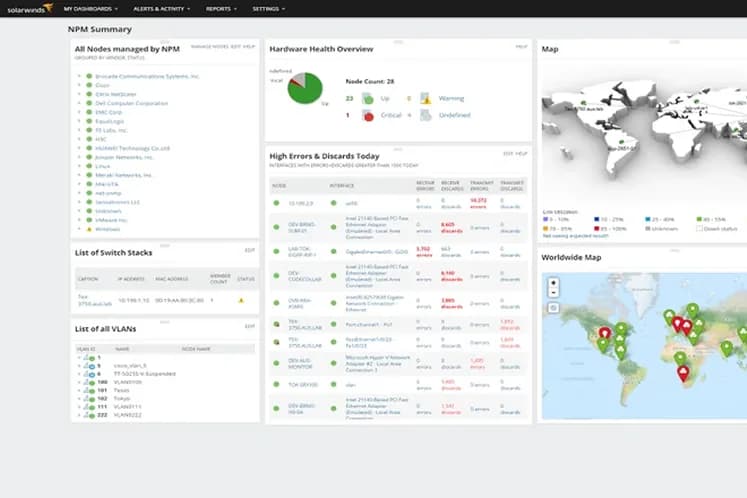Click green status icon next to Juniper Networks
Screen dimensions: 747x498
(89, 157)
